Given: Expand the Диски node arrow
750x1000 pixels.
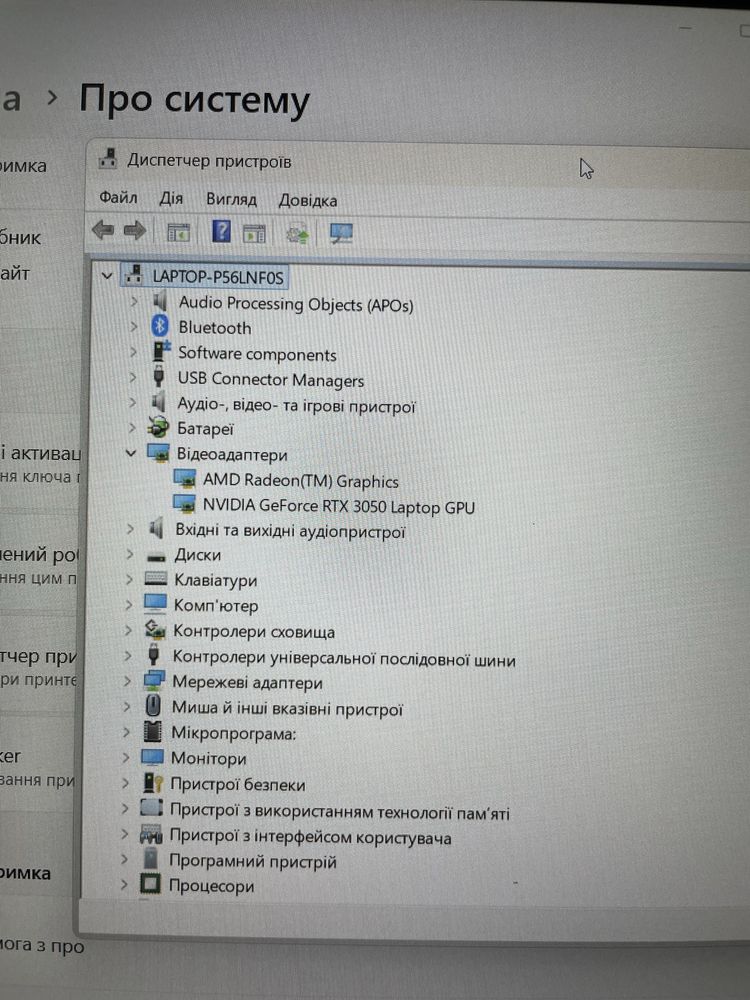Looking at the screenshot, I should tap(129, 554).
